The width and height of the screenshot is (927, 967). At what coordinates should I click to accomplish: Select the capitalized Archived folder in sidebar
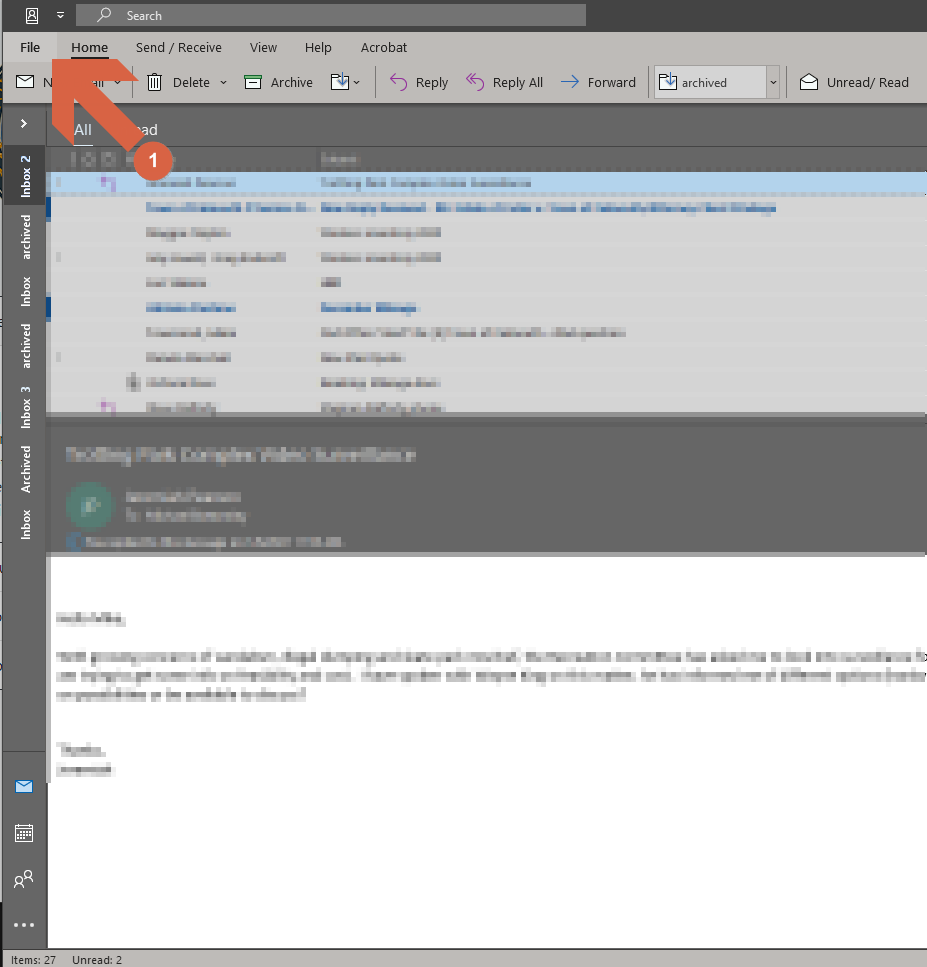coord(25,469)
